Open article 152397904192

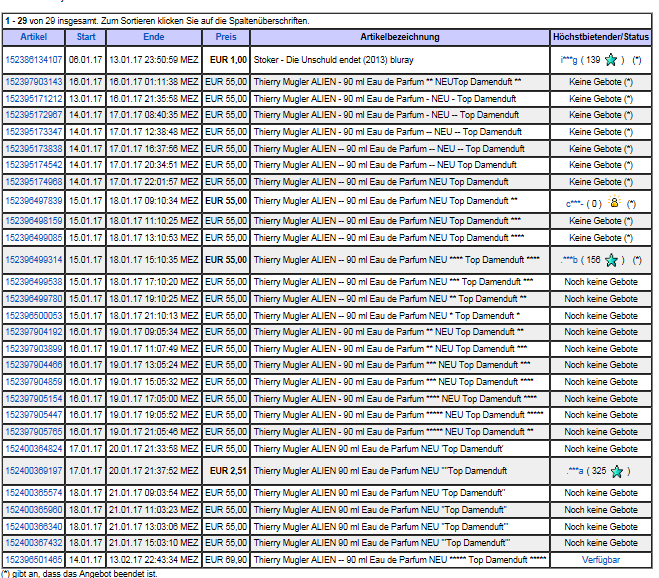pyautogui.click(x=34, y=332)
